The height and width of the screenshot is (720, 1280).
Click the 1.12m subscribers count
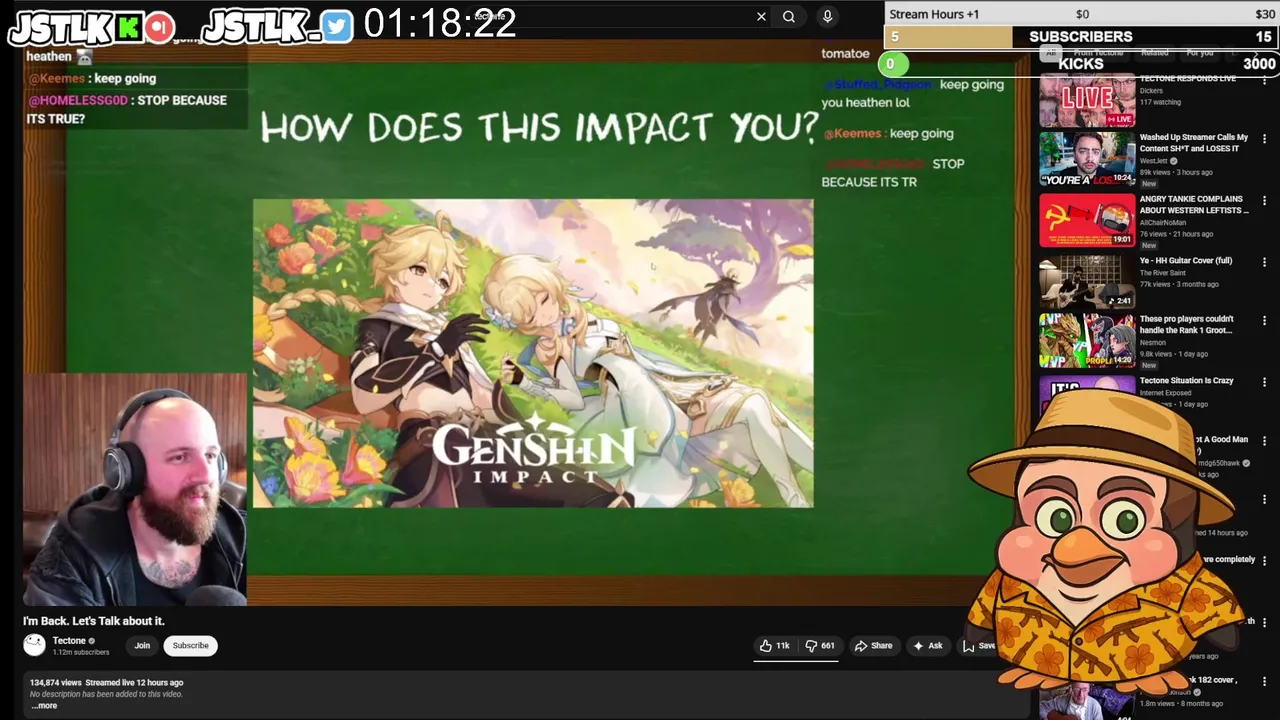[x=81, y=652]
